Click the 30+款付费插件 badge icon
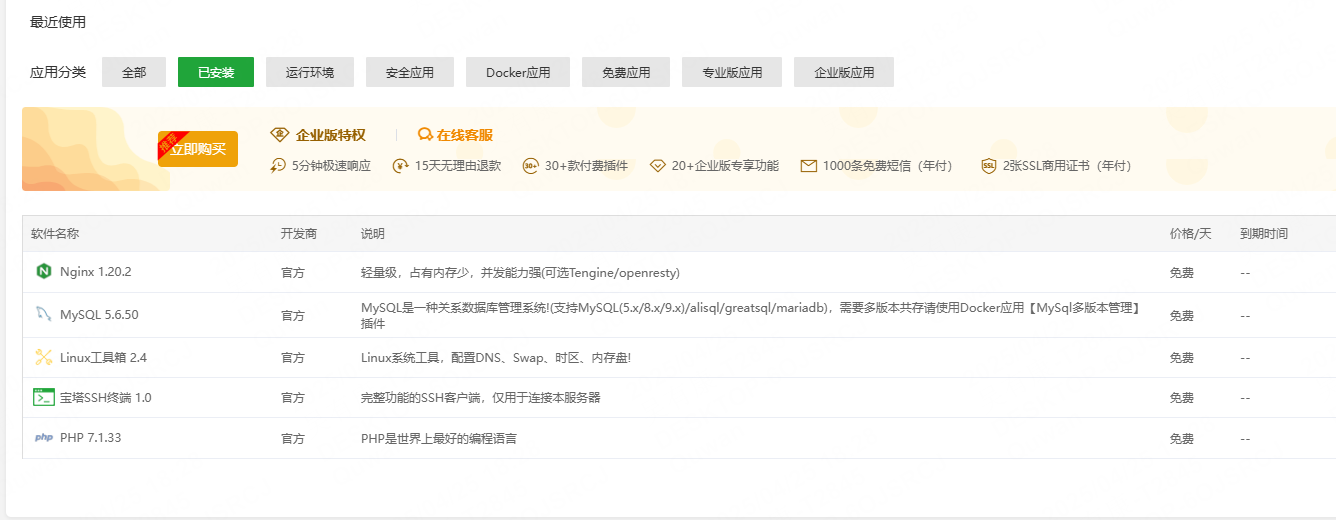The width and height of the screenshot is (1336, 520). point(531,166)
